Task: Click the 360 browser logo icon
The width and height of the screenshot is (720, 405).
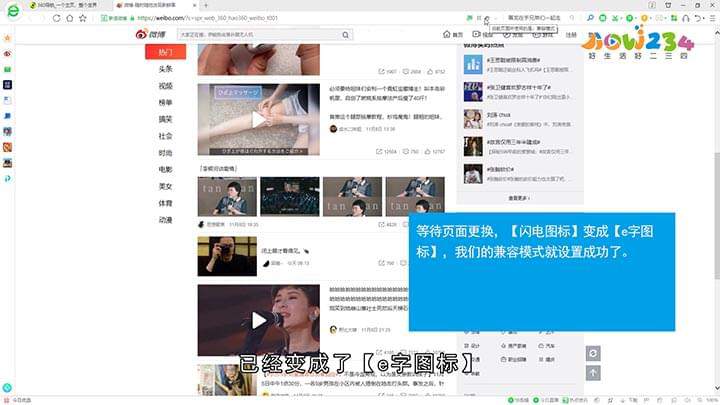Action: (13, 11)
